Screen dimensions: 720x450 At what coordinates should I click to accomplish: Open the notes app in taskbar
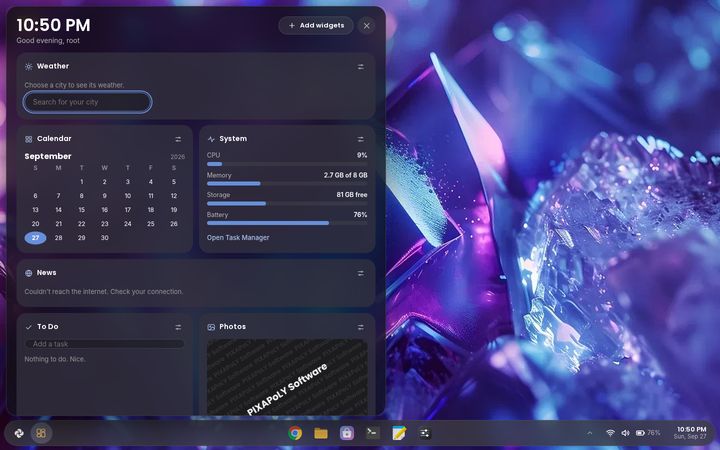point(399,433)
